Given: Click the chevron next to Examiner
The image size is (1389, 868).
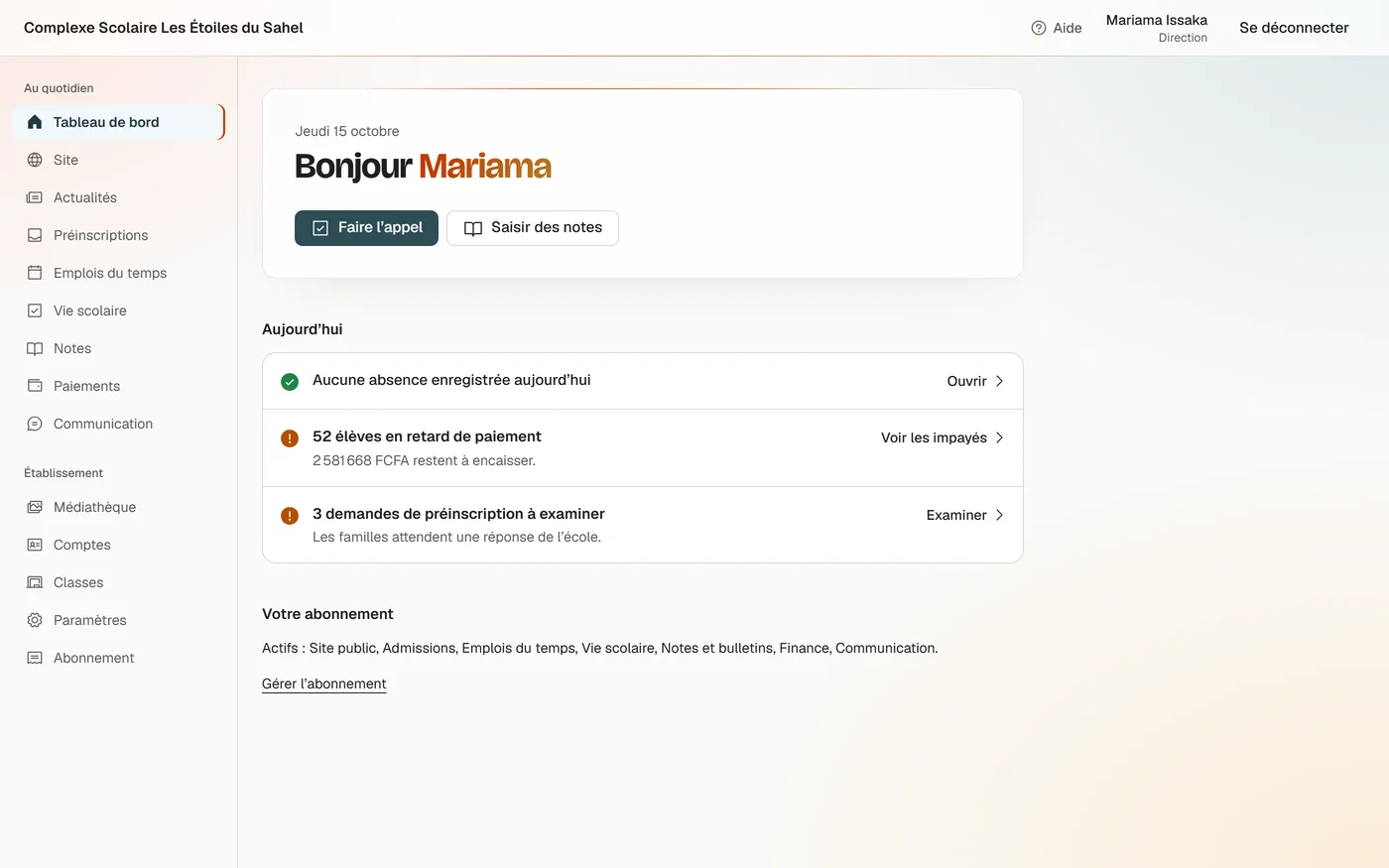Looking at the screenshot, I should (x=999, y=515).
